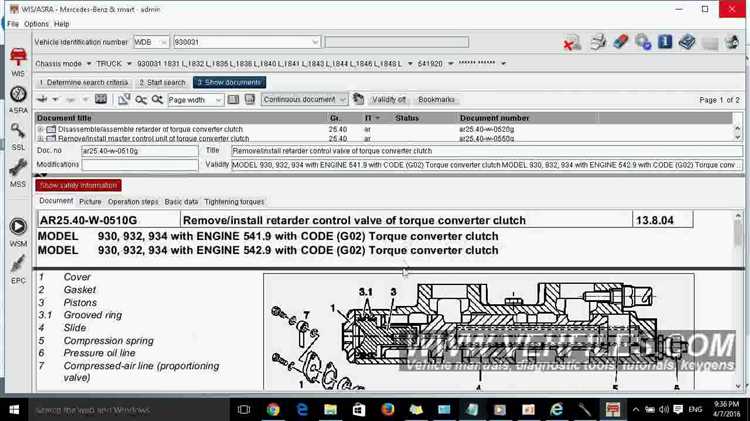
Task: Click the document list scrollbar down arrow
Action: [738, 137]
